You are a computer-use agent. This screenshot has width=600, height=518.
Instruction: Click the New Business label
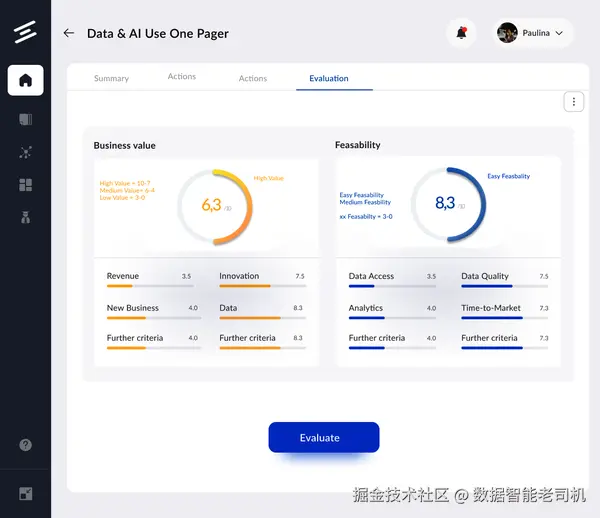[133, 308]
